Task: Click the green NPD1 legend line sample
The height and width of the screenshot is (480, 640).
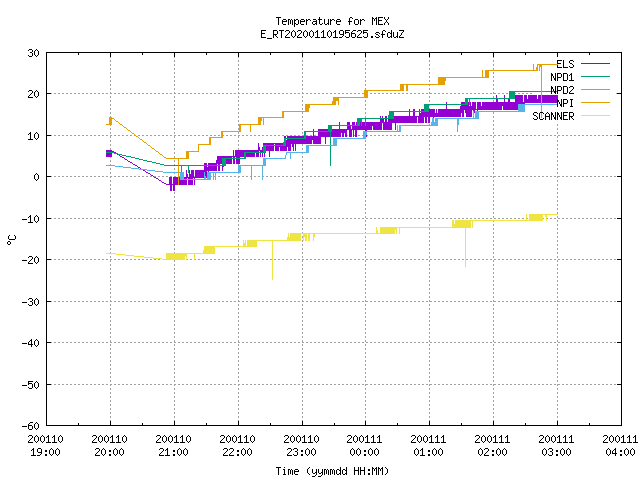Action: 595,76
